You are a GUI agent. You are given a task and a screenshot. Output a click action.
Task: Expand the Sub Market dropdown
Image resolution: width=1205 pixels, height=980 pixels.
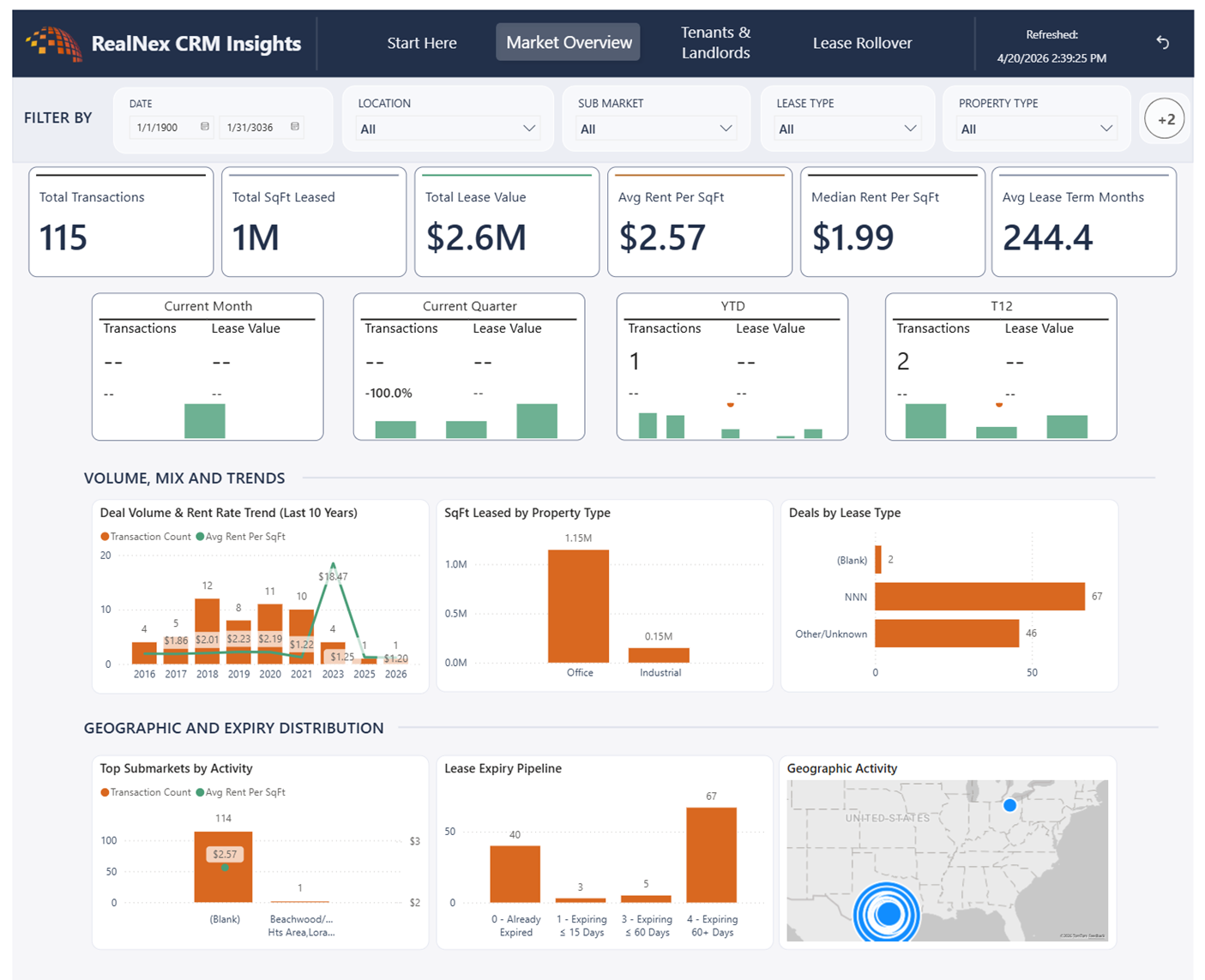tap(656, 129)
